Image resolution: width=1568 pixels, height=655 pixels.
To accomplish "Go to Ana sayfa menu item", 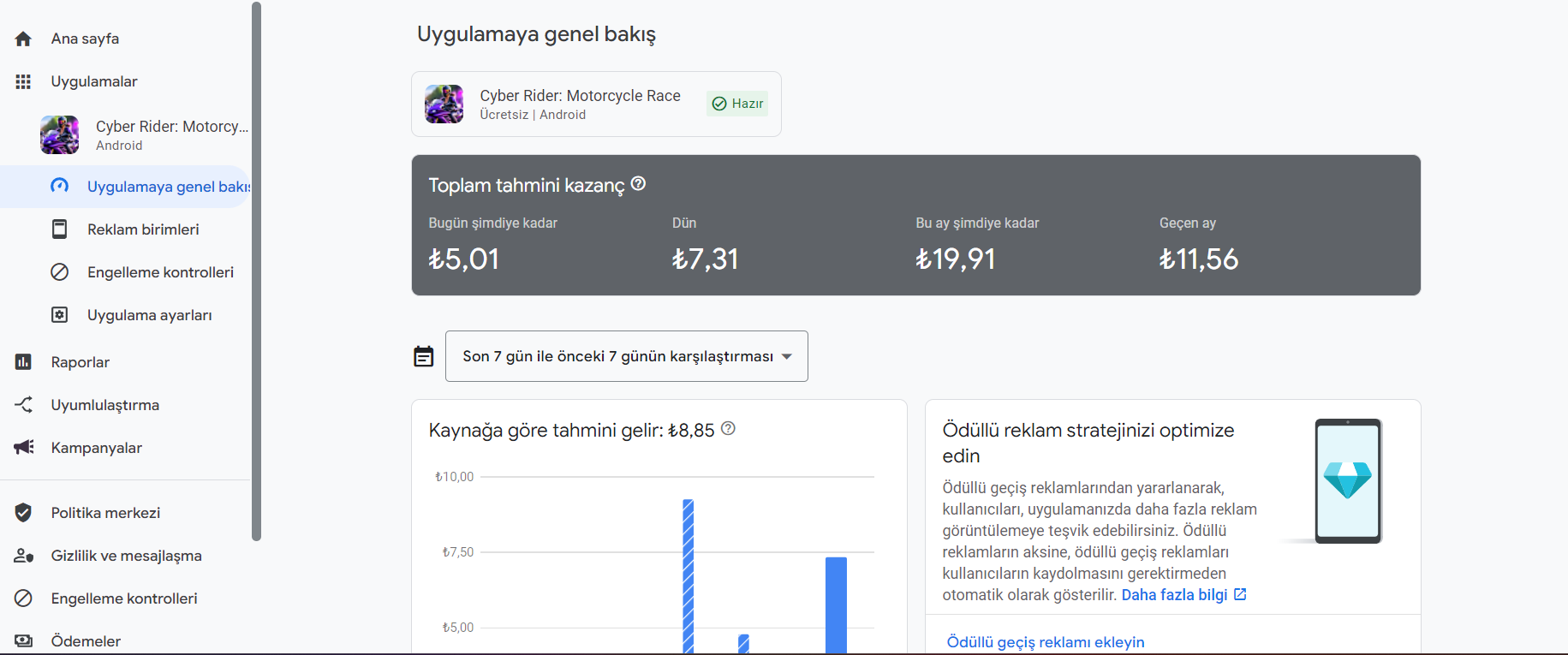I will coord(85,39).
